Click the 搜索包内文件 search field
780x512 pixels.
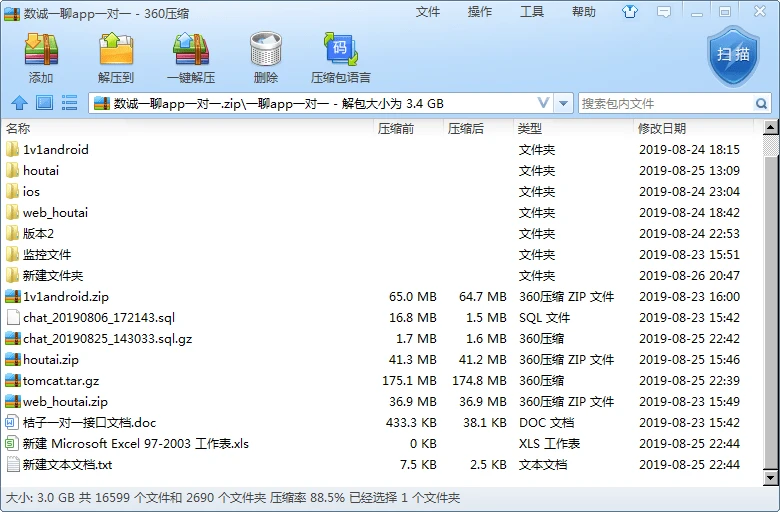tap(664, 103)
